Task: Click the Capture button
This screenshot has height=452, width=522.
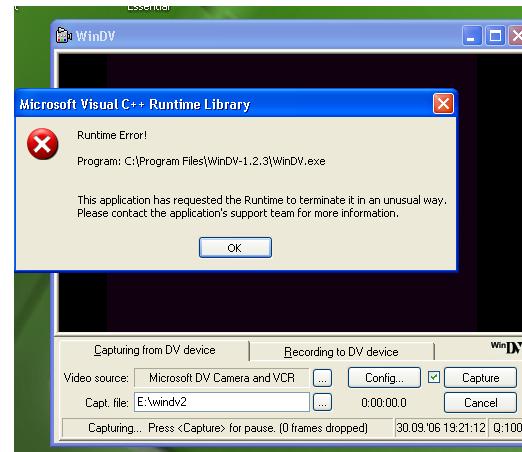Action: coord(480,378)
